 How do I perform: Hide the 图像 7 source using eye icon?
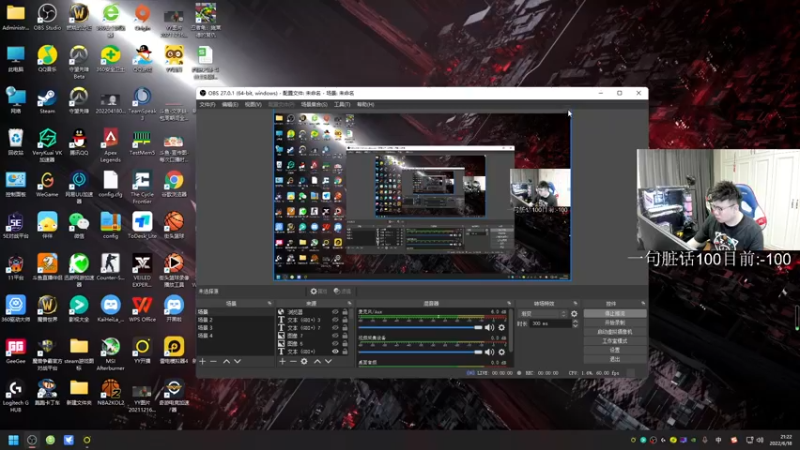pos(333,336)
